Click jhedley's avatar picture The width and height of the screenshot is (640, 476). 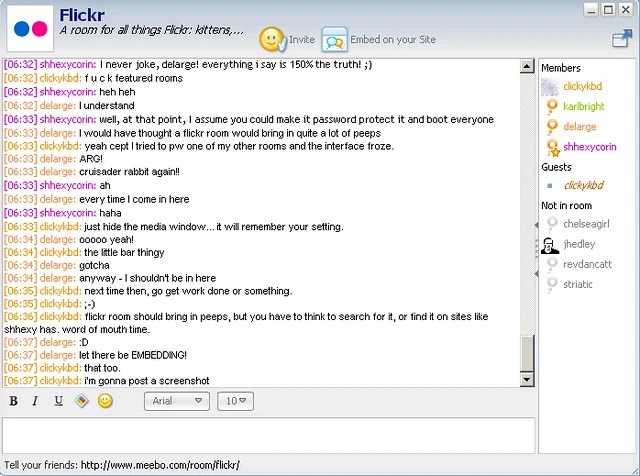550,245
